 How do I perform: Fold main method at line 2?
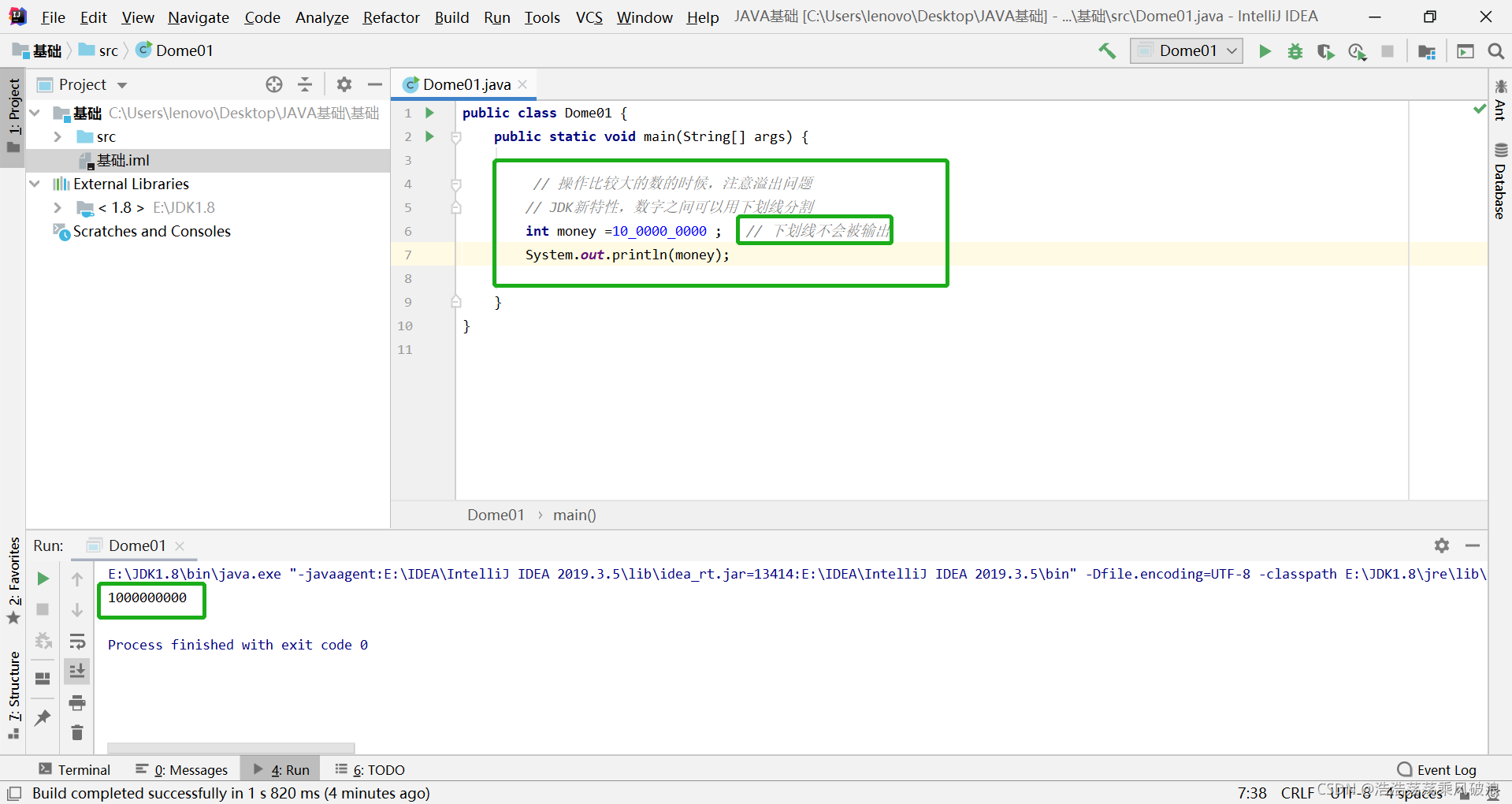point(455,137)
